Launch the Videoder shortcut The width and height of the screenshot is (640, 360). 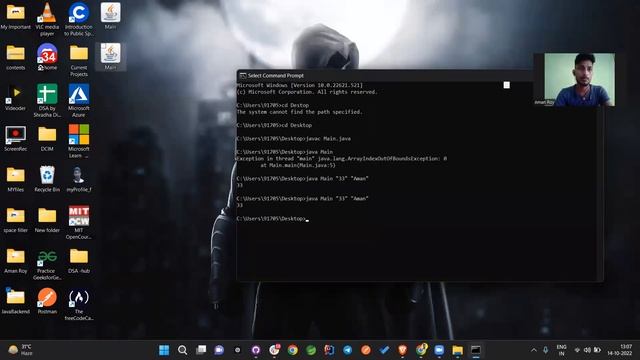pyautogui.click(x=16, y=97)
